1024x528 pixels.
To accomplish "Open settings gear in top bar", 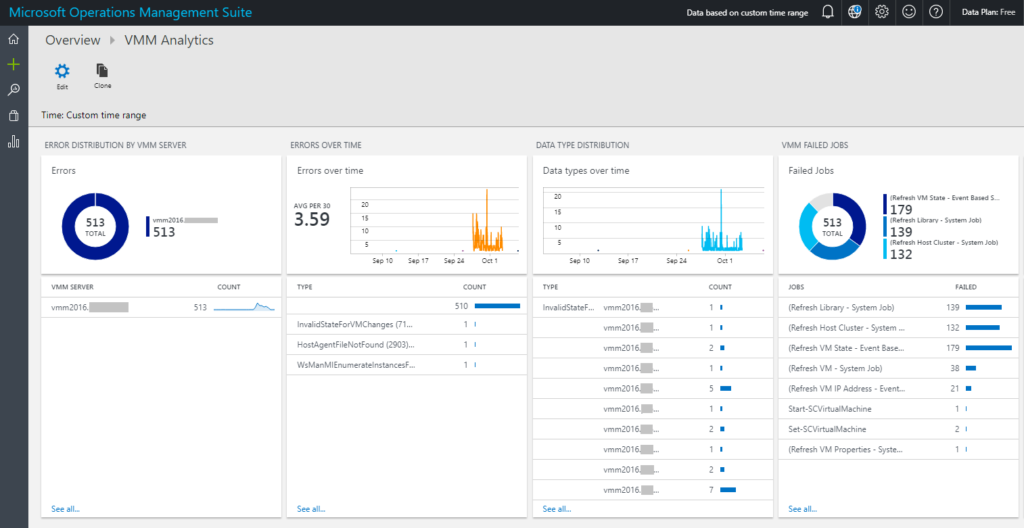I will (882, 12).
